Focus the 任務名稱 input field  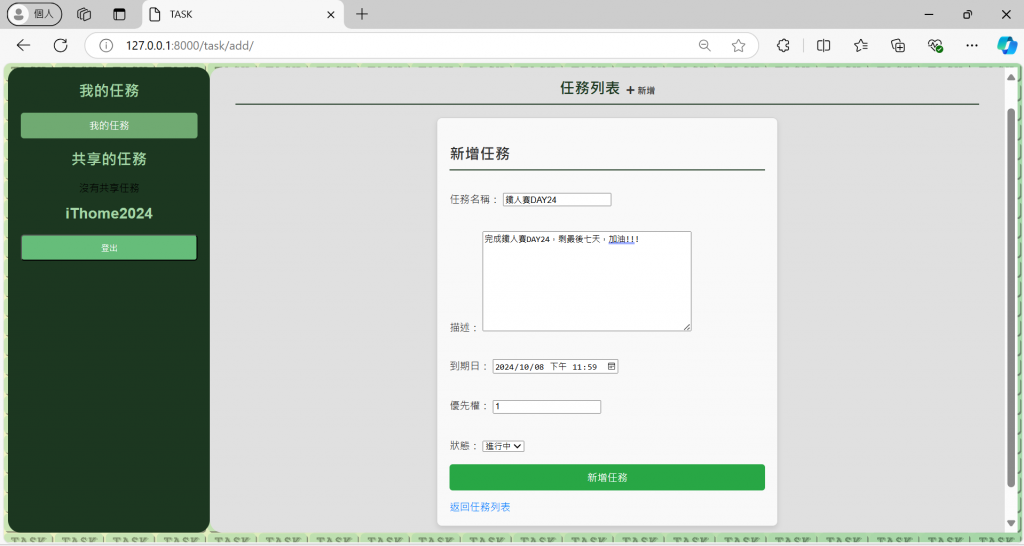pyautogui.click(x=557, y=199)
